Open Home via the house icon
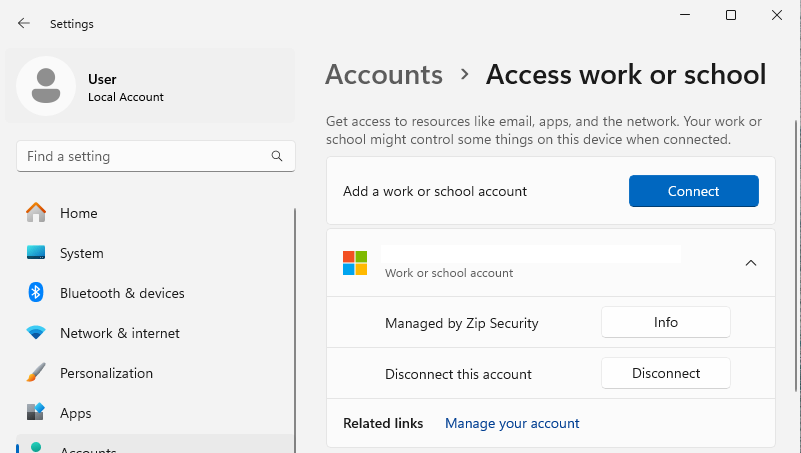This screenshot has height=453, width=801. (x=36, y=213)
